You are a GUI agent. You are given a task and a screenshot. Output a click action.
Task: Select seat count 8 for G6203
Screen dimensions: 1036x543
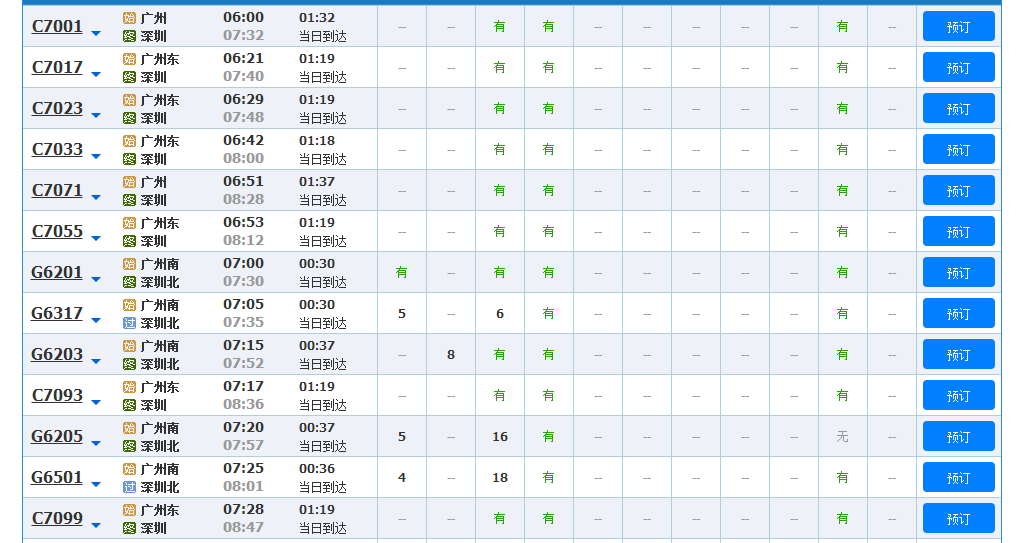[451, 354]
